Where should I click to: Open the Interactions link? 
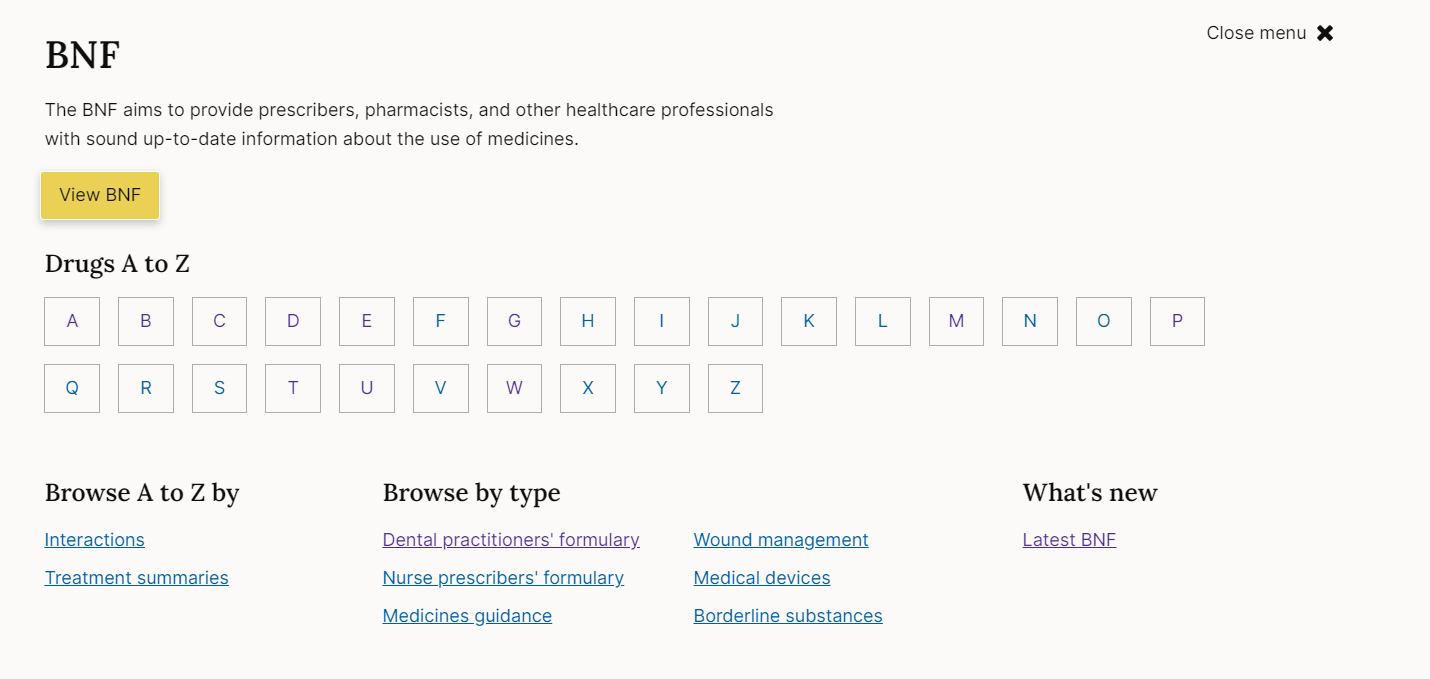pyautogui.click(x=95, y=540)
